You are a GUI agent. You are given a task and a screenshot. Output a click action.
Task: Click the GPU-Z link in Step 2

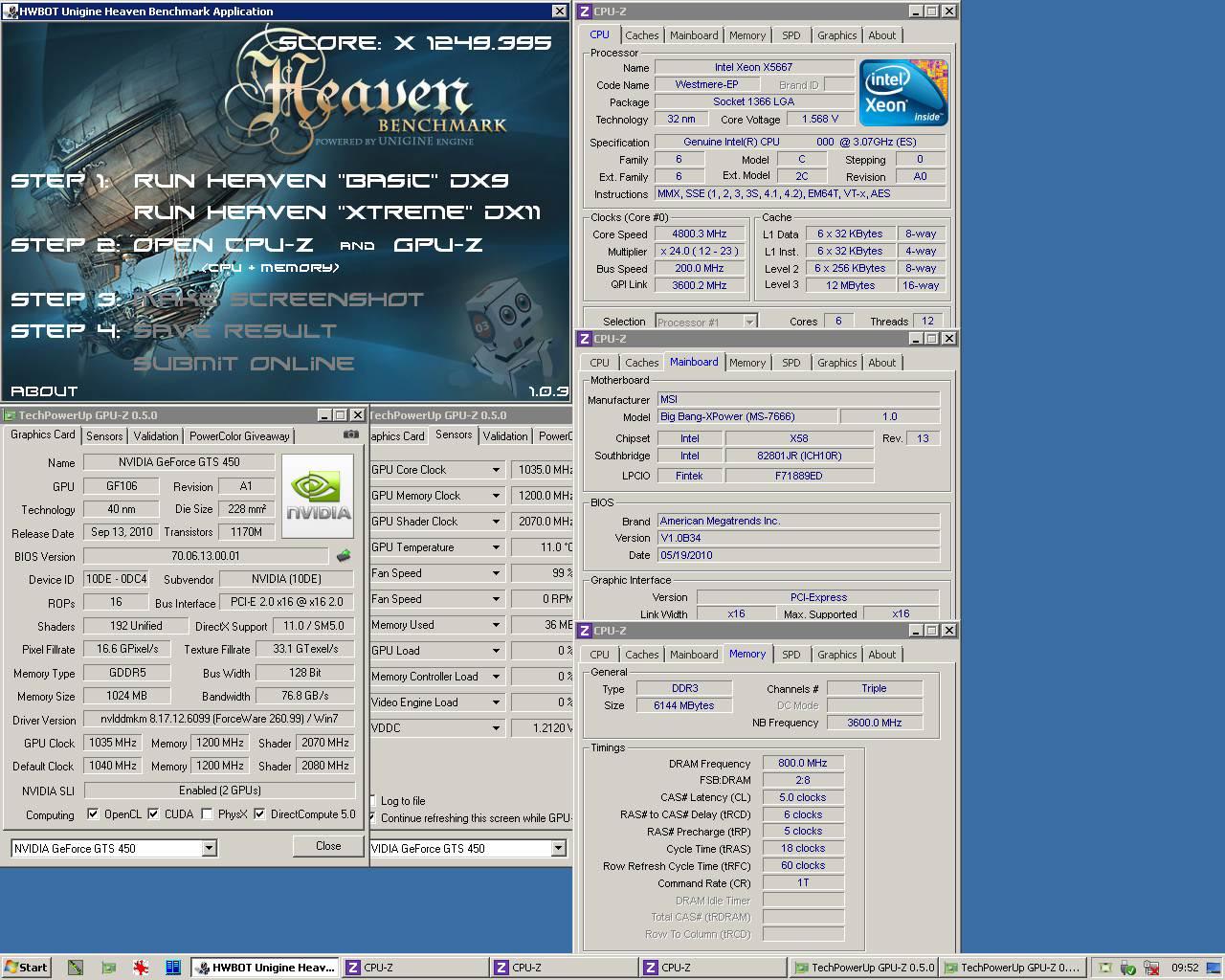[x=438, y=245]
